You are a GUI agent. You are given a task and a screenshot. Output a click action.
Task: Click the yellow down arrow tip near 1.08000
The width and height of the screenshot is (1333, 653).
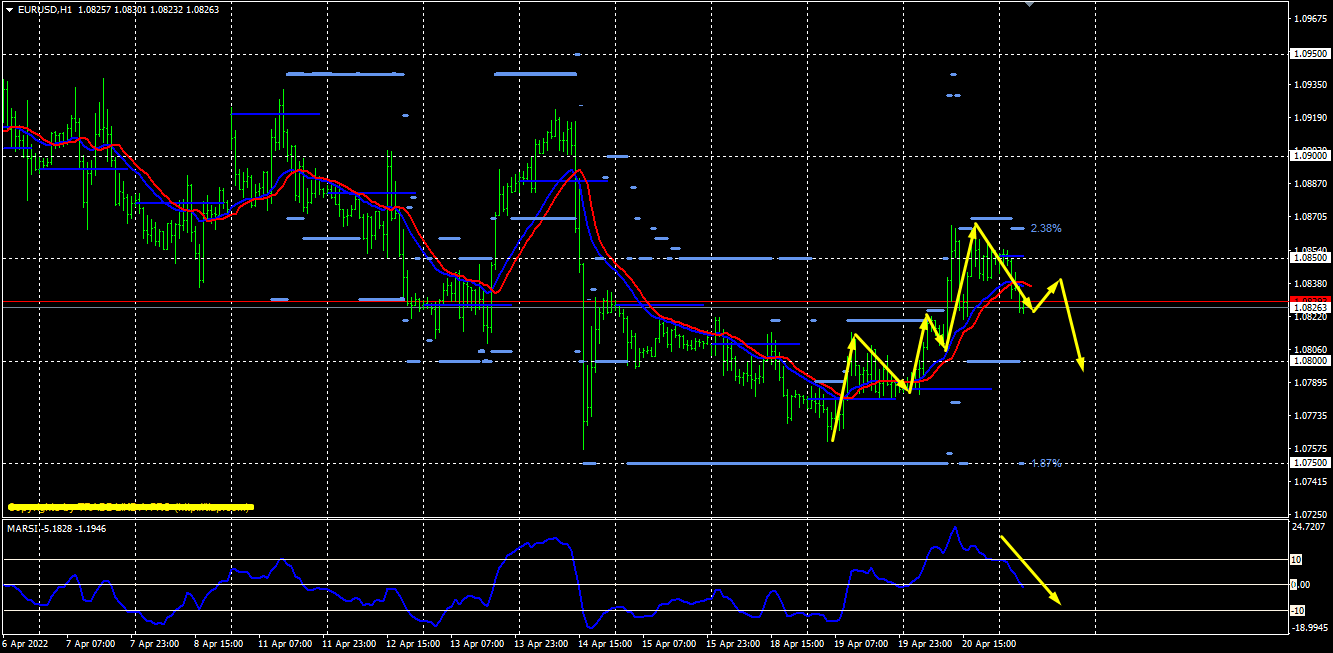click(1081, 366)
